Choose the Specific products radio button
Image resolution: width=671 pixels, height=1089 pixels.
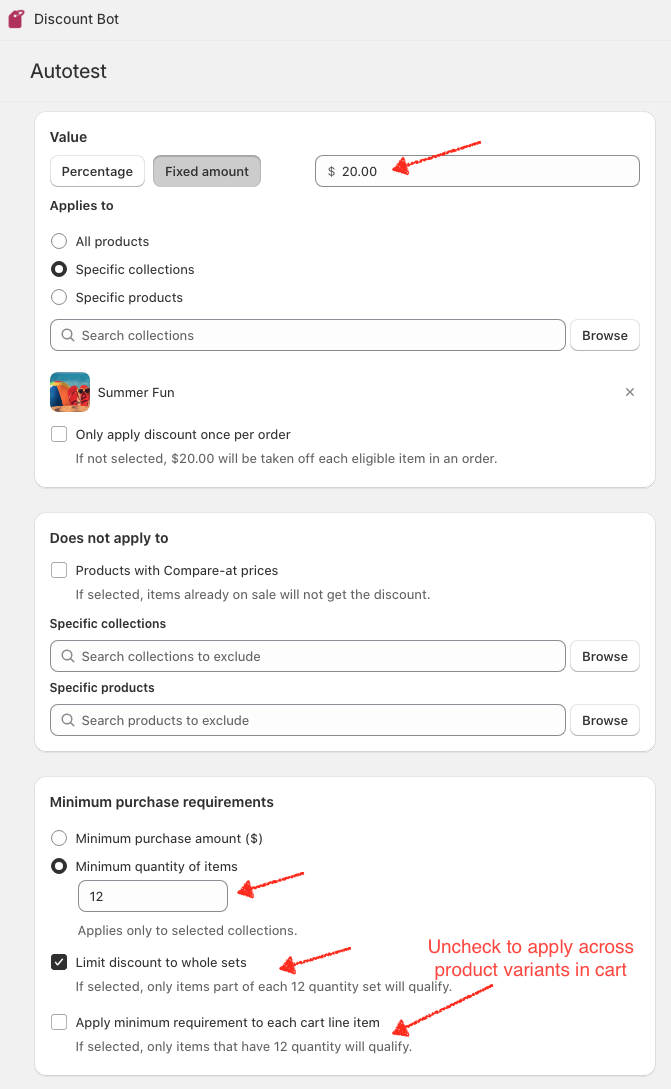59,297
